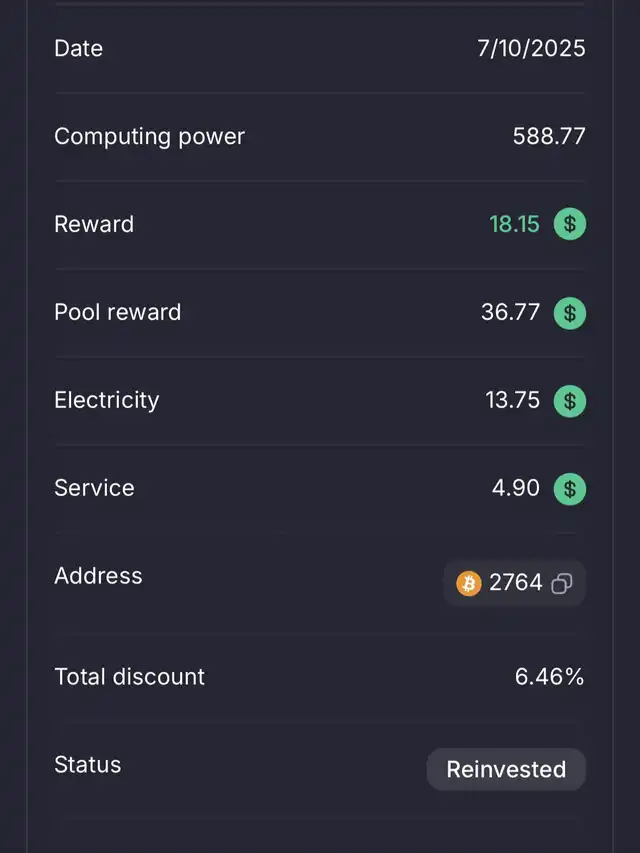Tap the Total discount label

coord(129,677)
